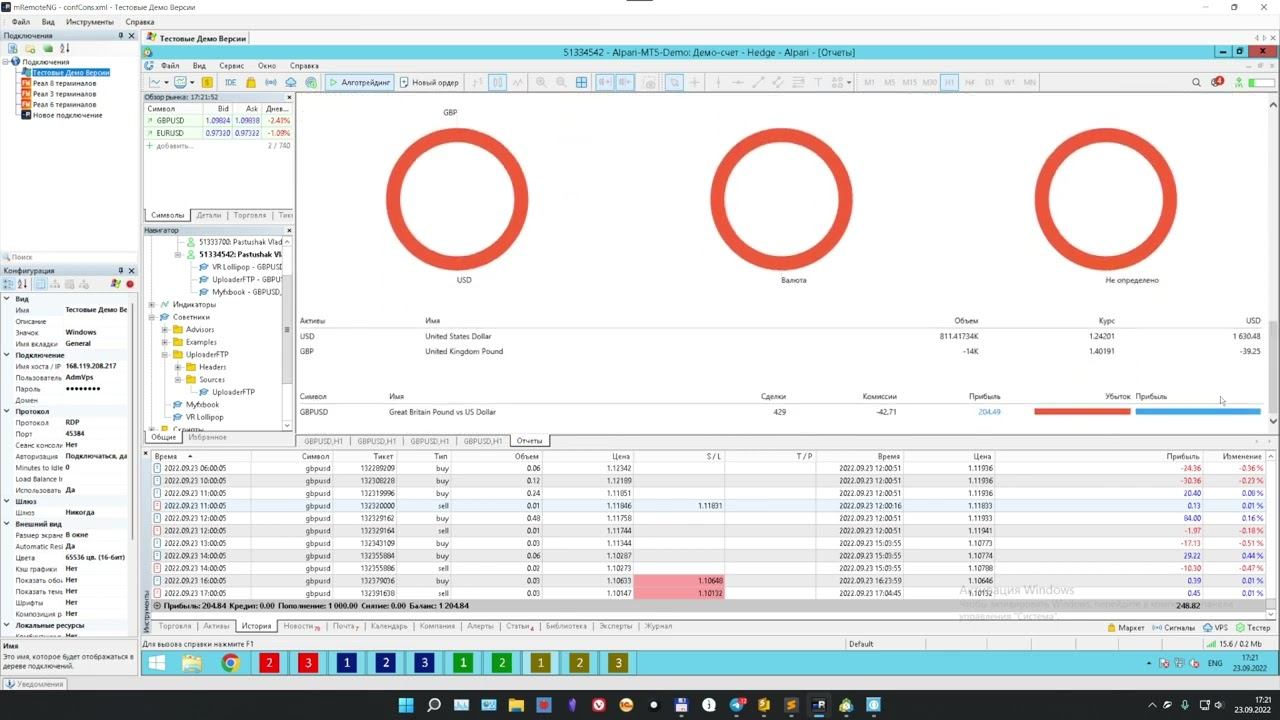The height and width of the screenshot is (720, 1280).
Task: Open the Маркет icon in the toolbox
Action: click(x=1125, y=627)
